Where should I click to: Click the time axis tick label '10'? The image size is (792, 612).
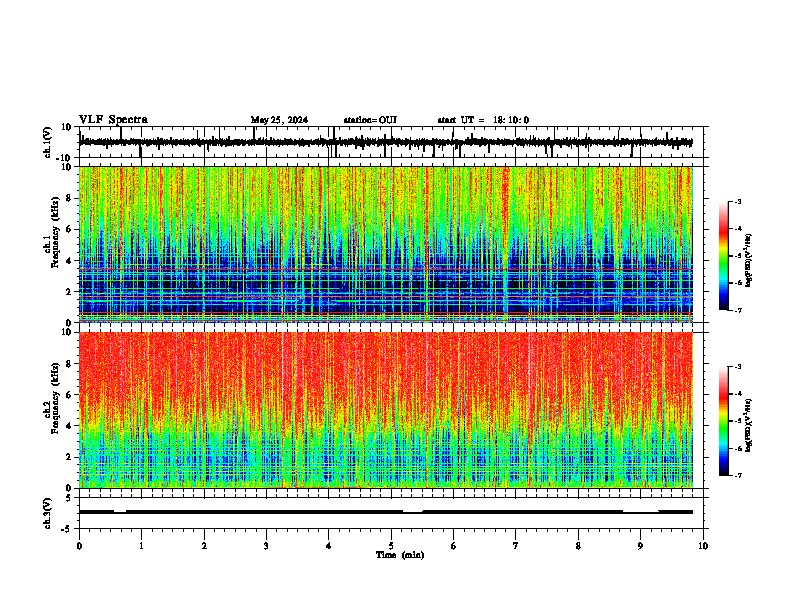click(703, 546)
